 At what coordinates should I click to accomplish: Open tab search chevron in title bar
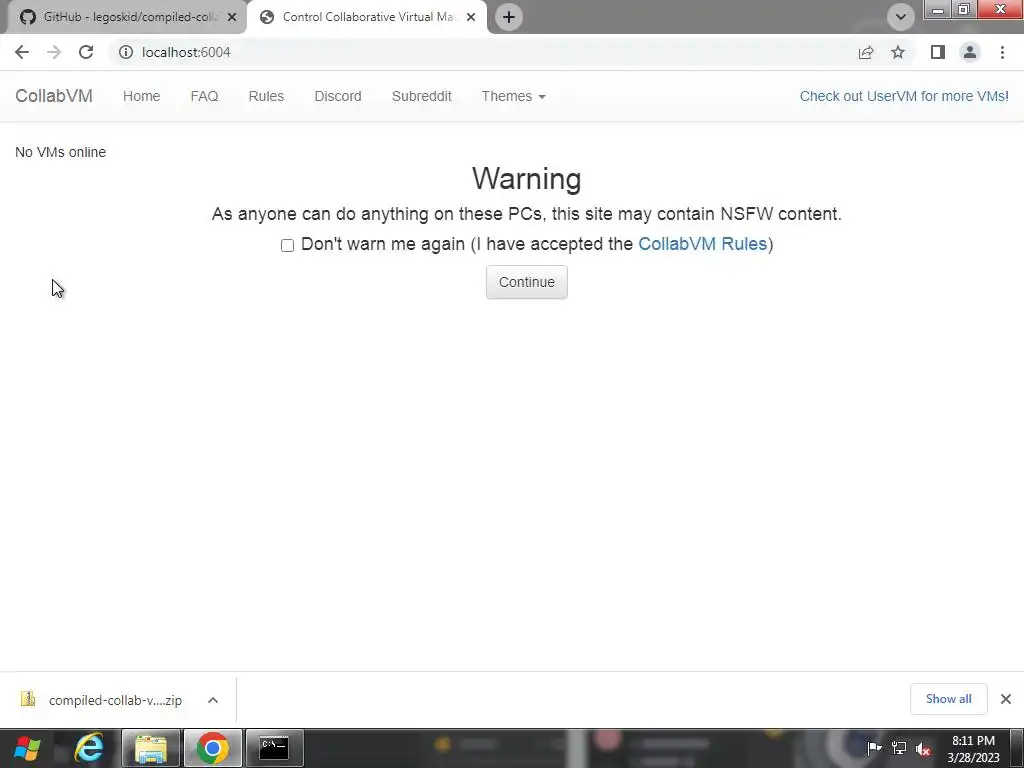901,17
